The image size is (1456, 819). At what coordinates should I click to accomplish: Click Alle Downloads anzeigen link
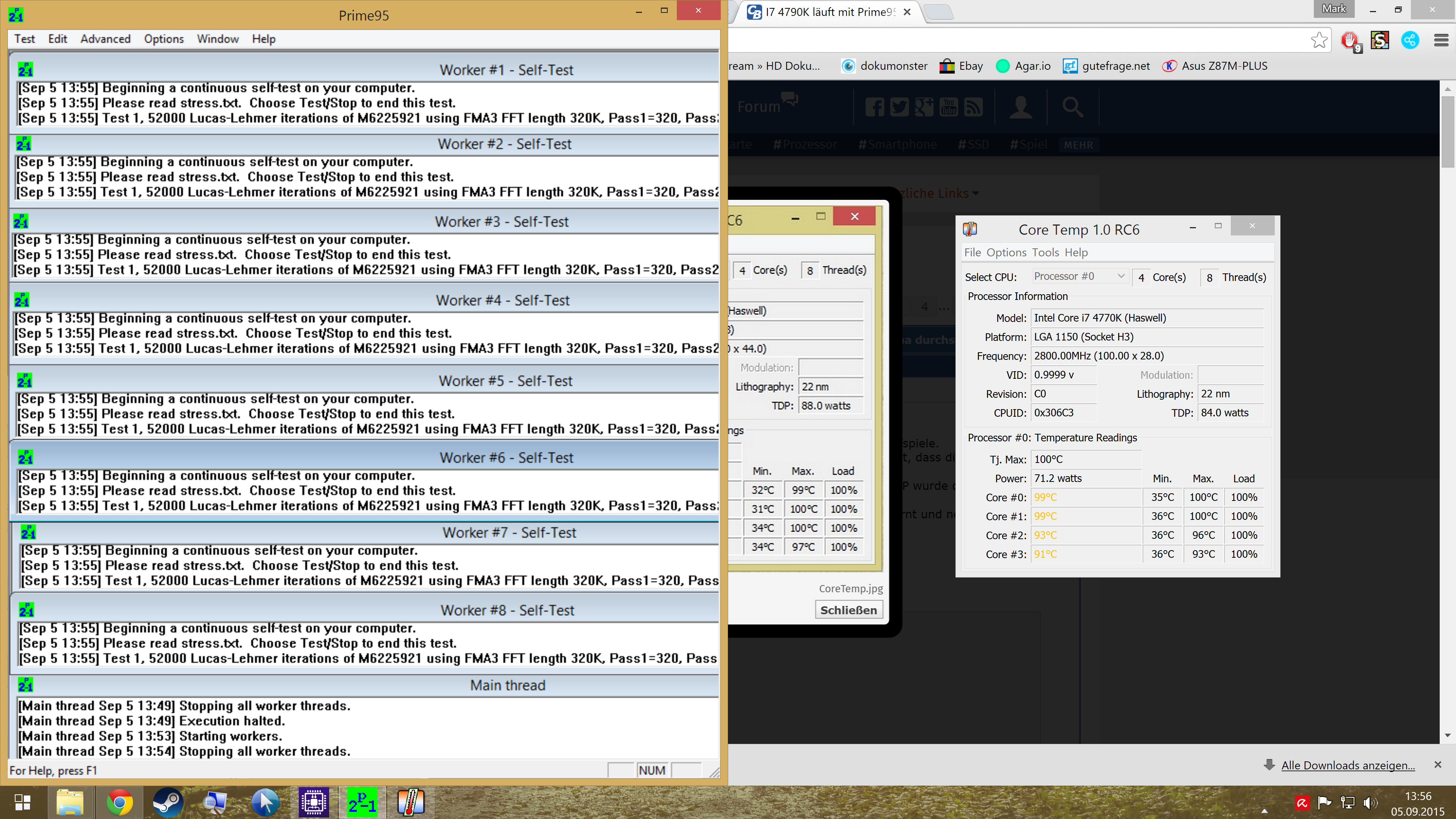(x=1348, y=765)
